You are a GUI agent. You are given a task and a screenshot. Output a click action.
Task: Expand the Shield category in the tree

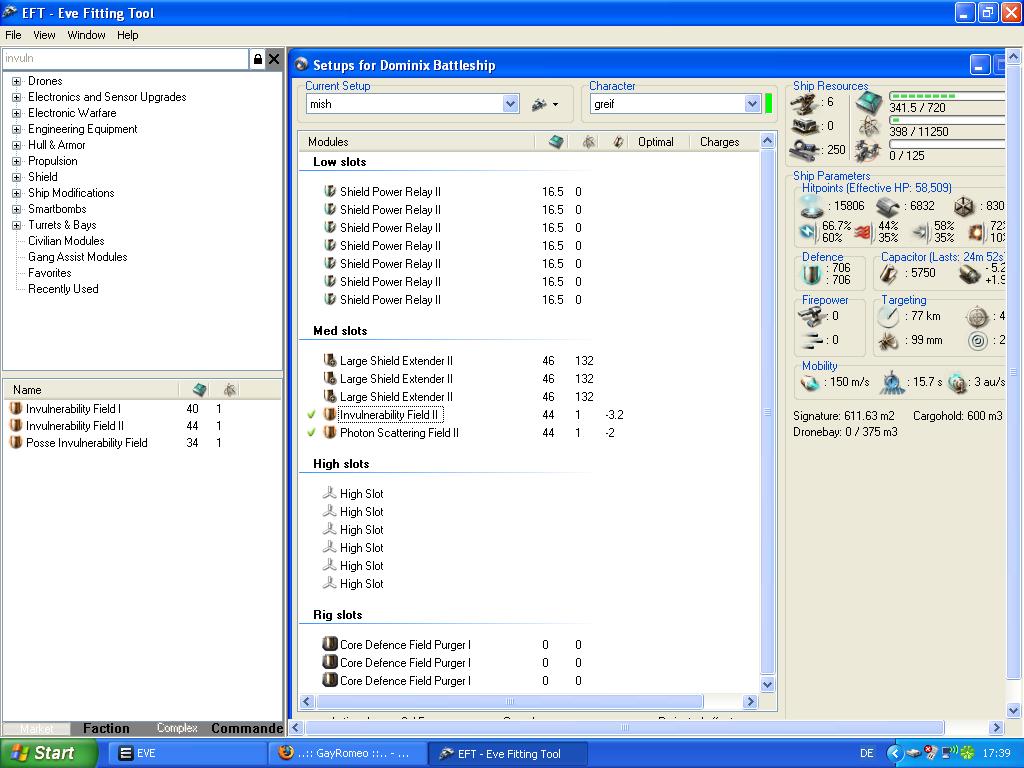pyautogui.click(x=17, y=178)
